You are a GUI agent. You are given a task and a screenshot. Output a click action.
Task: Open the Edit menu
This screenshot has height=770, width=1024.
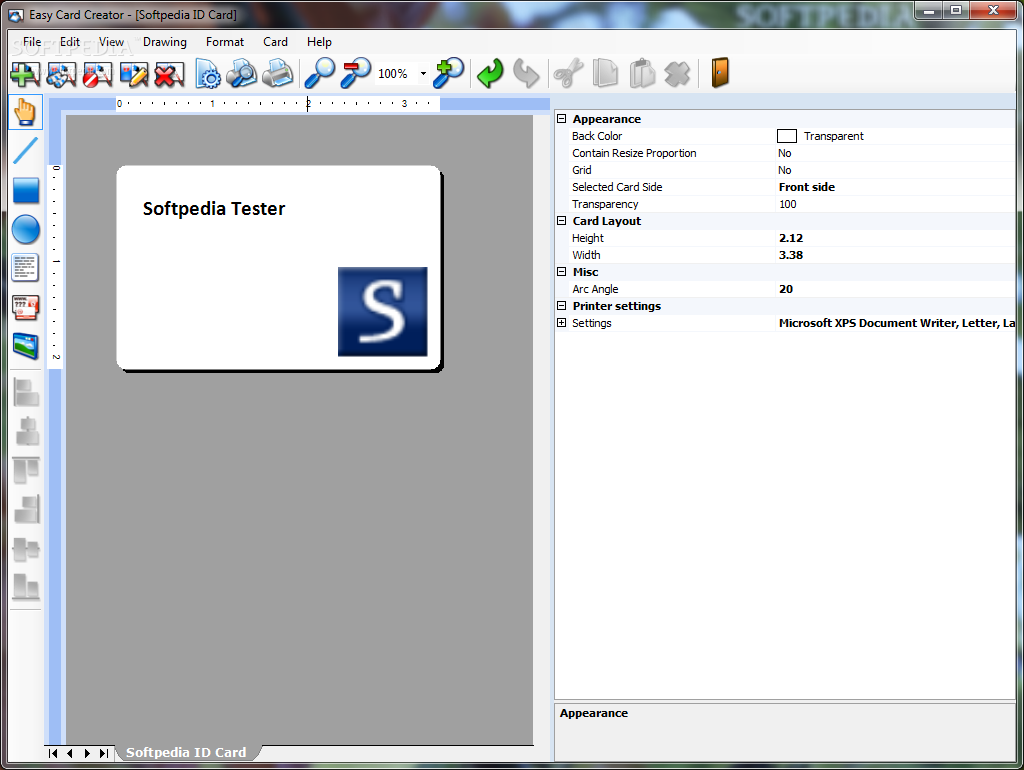coord(70,42)
